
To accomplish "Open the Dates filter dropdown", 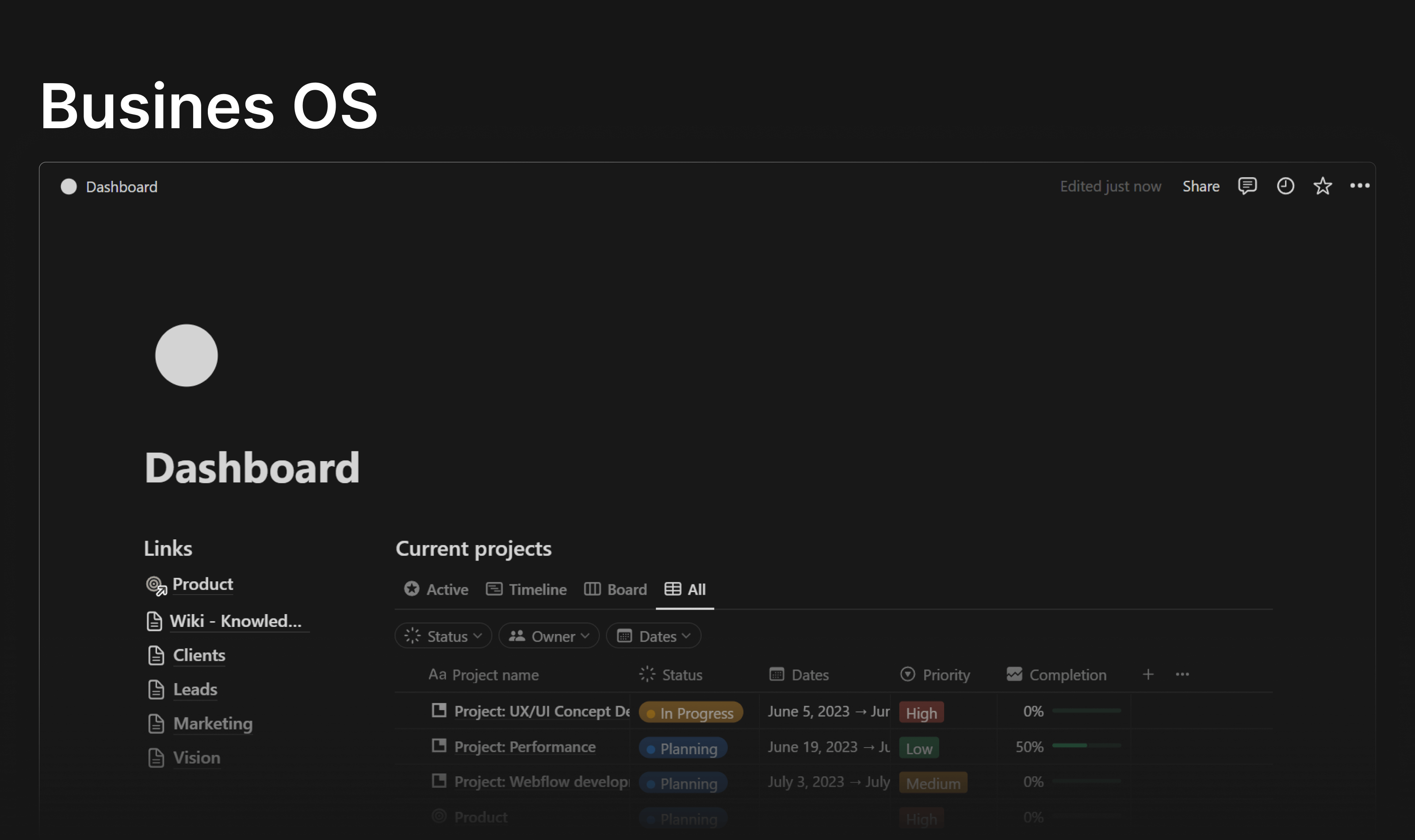I will 653,636.
